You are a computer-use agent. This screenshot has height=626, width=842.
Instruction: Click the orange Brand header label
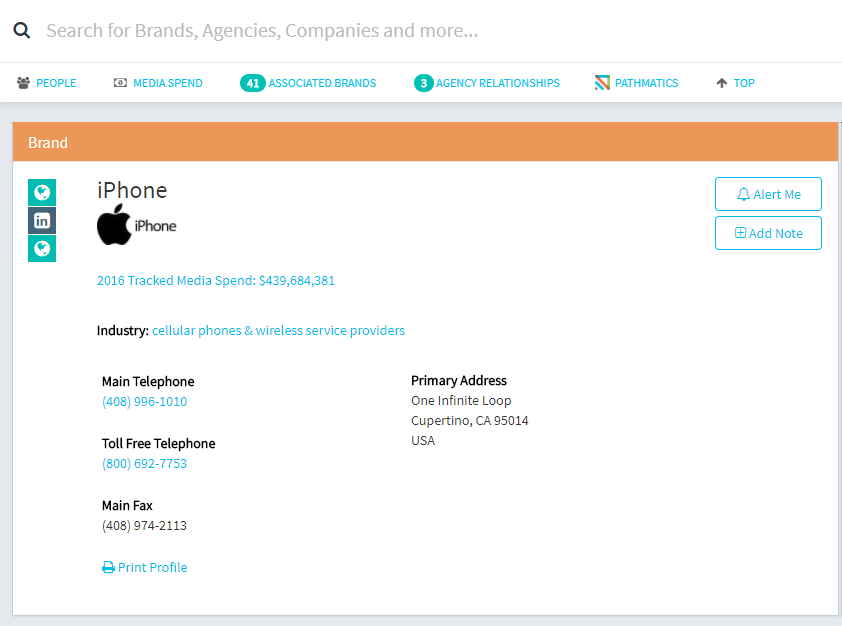pos(48,143)
